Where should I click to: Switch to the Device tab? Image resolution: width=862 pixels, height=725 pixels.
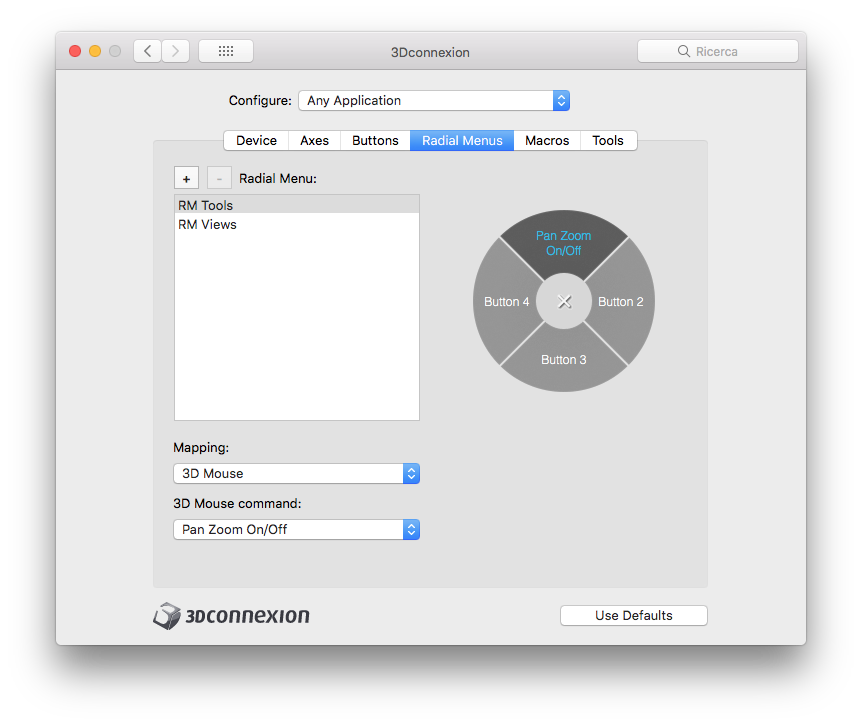256,141
